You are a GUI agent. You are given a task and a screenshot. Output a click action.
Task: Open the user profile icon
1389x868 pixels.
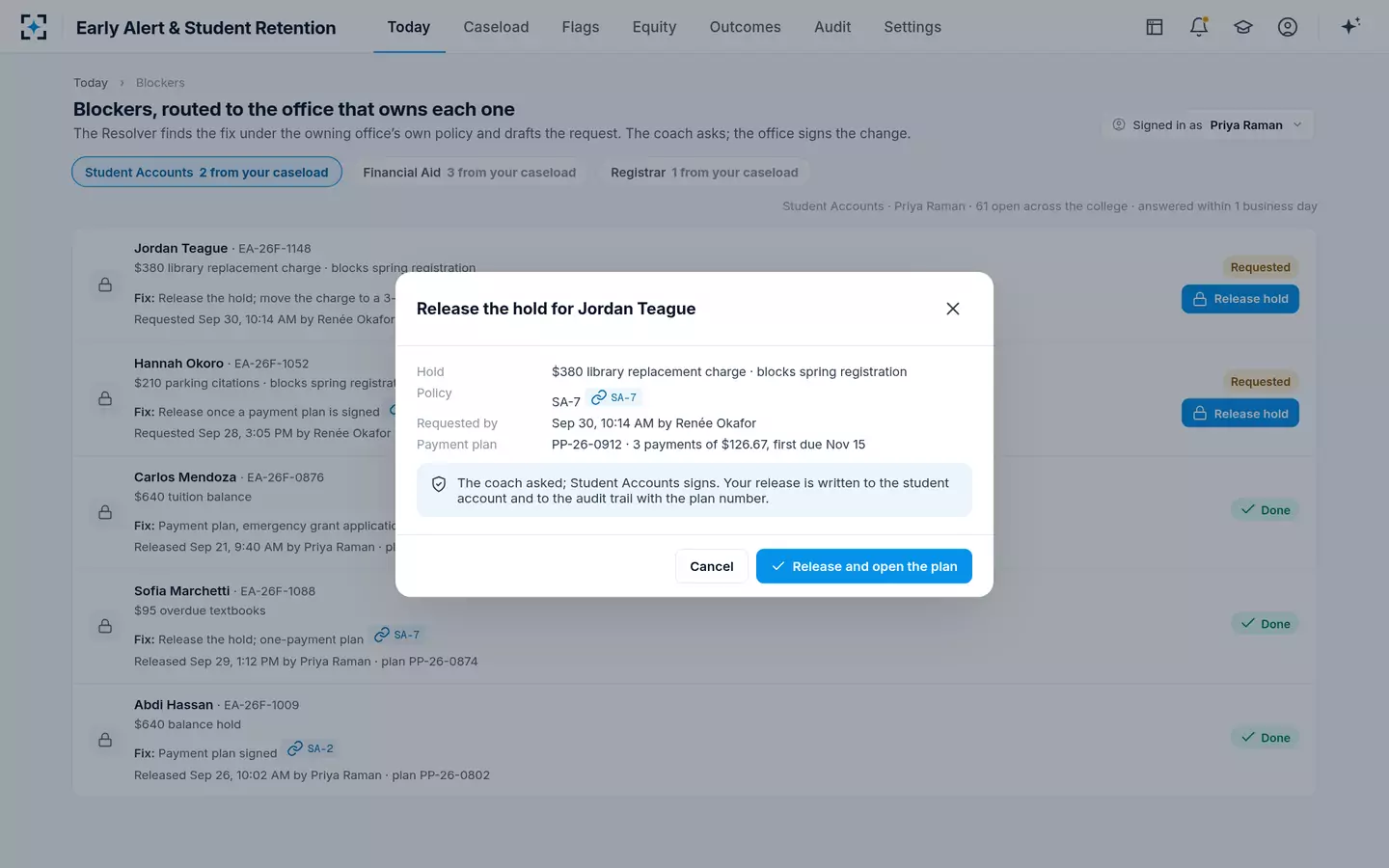click(1288, 27)
